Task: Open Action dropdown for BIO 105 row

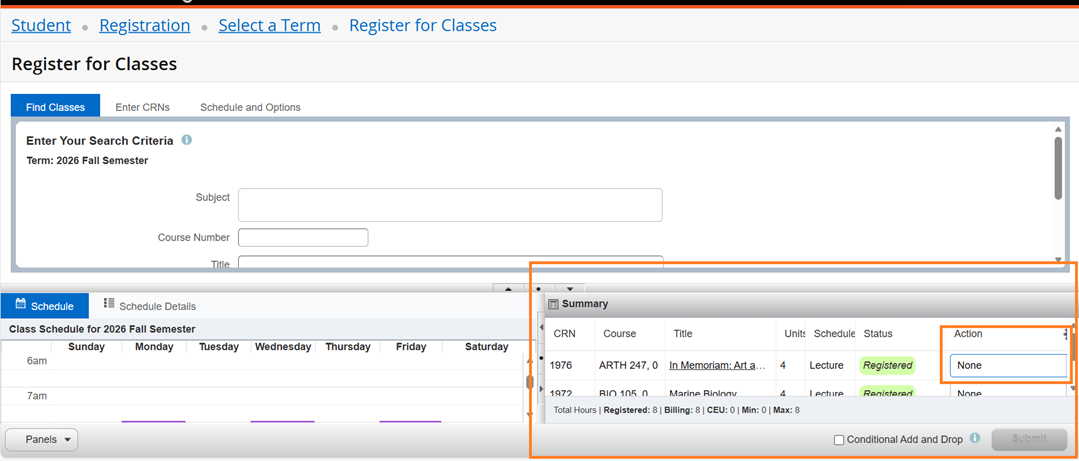Action: click(x=1008, y=392)
